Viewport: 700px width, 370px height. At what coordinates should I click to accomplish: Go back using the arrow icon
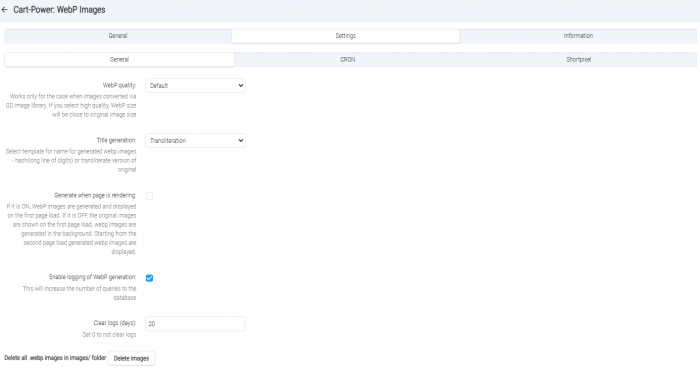[4, 9]
